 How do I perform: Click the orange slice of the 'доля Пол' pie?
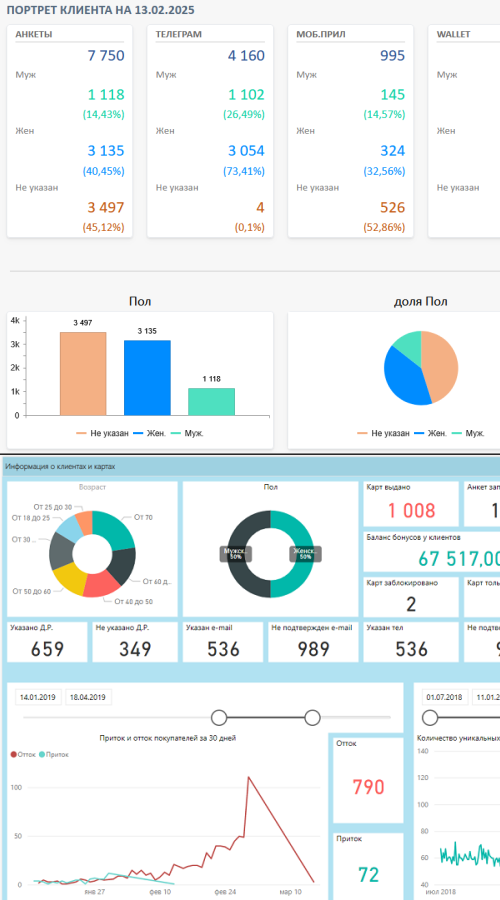pyautogui.click(x=442, y=364)
